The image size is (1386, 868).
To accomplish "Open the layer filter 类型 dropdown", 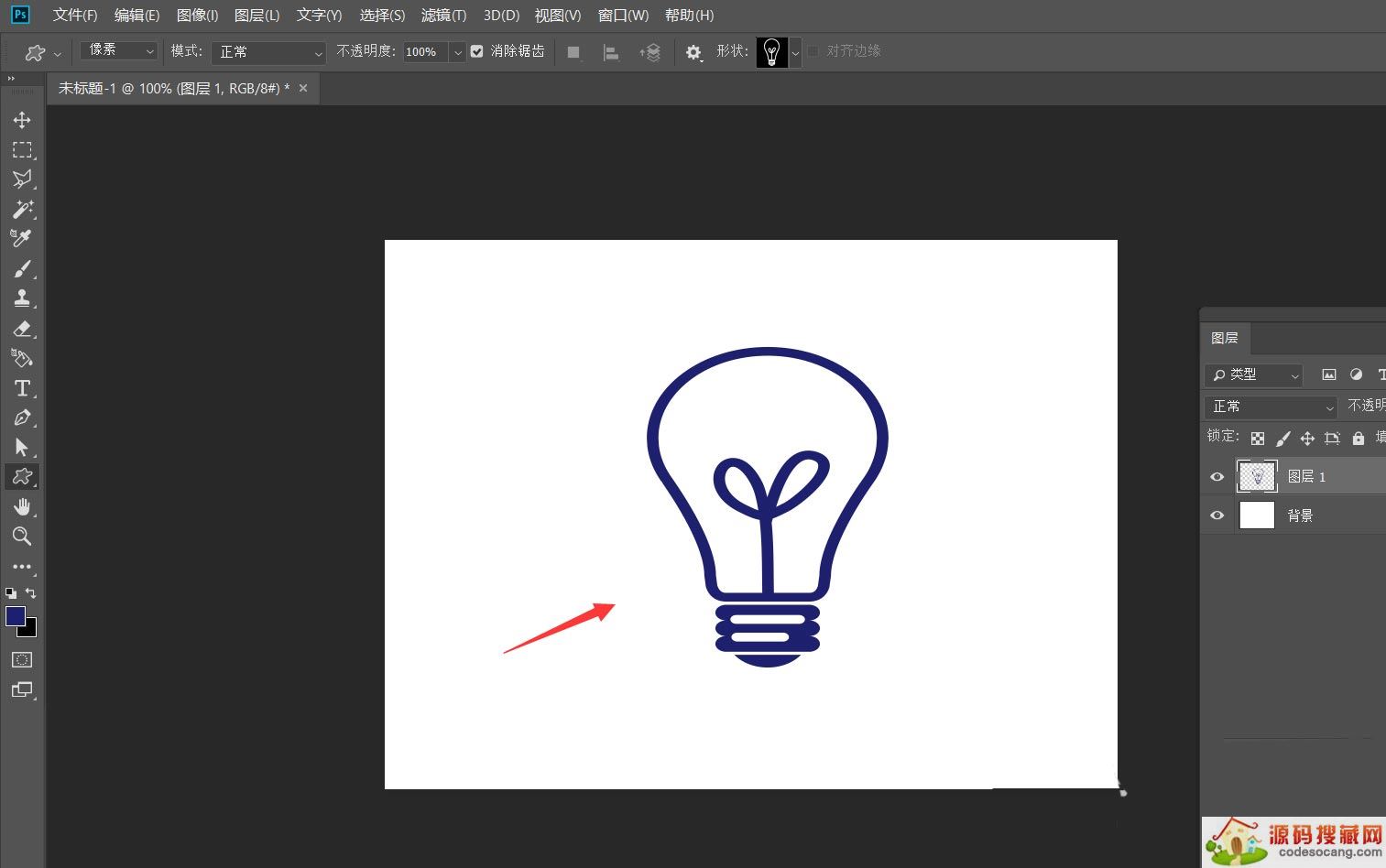I will tap(1254, 374).
